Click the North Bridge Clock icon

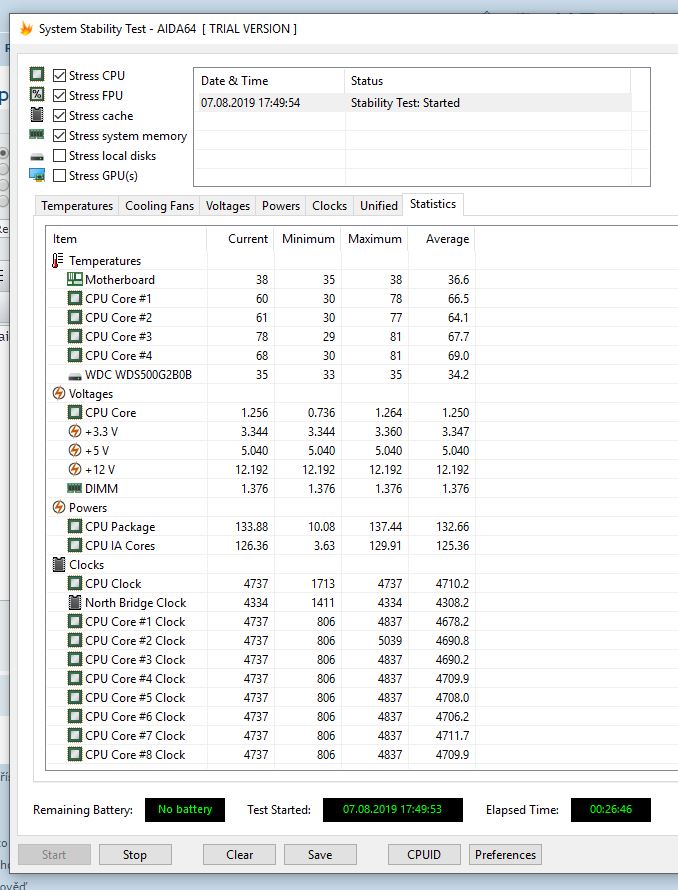coord(74,602)
